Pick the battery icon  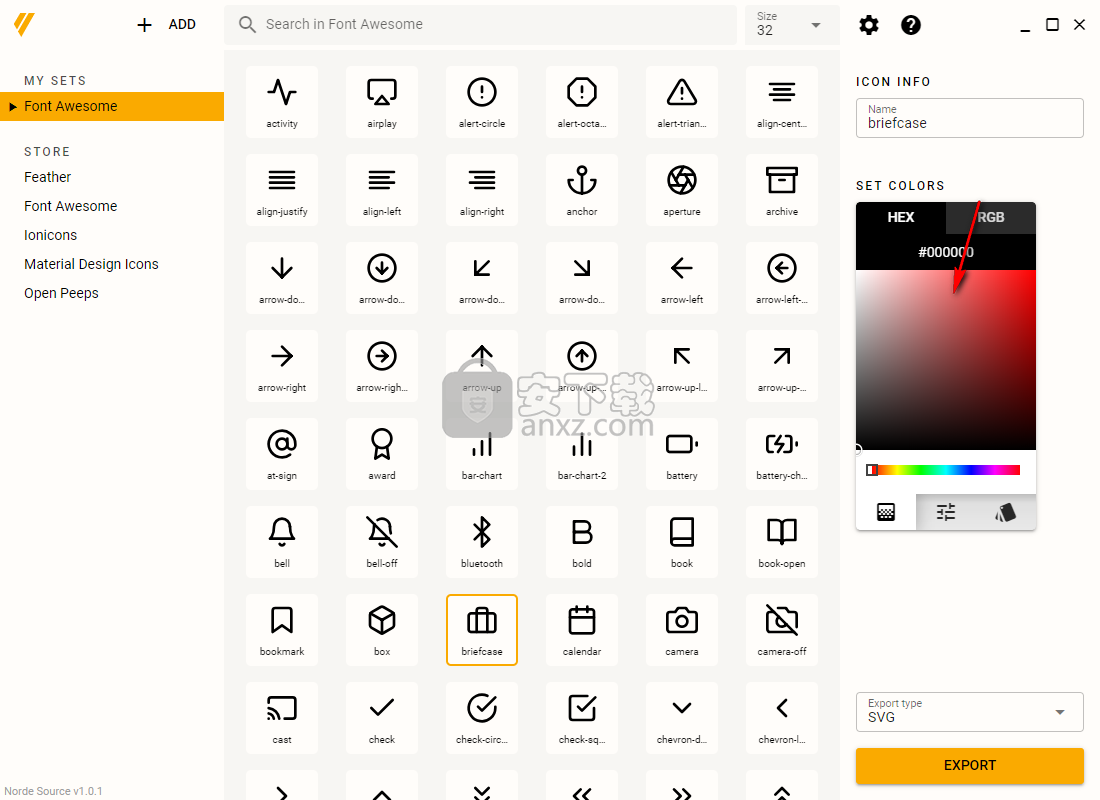pos(682,453)
